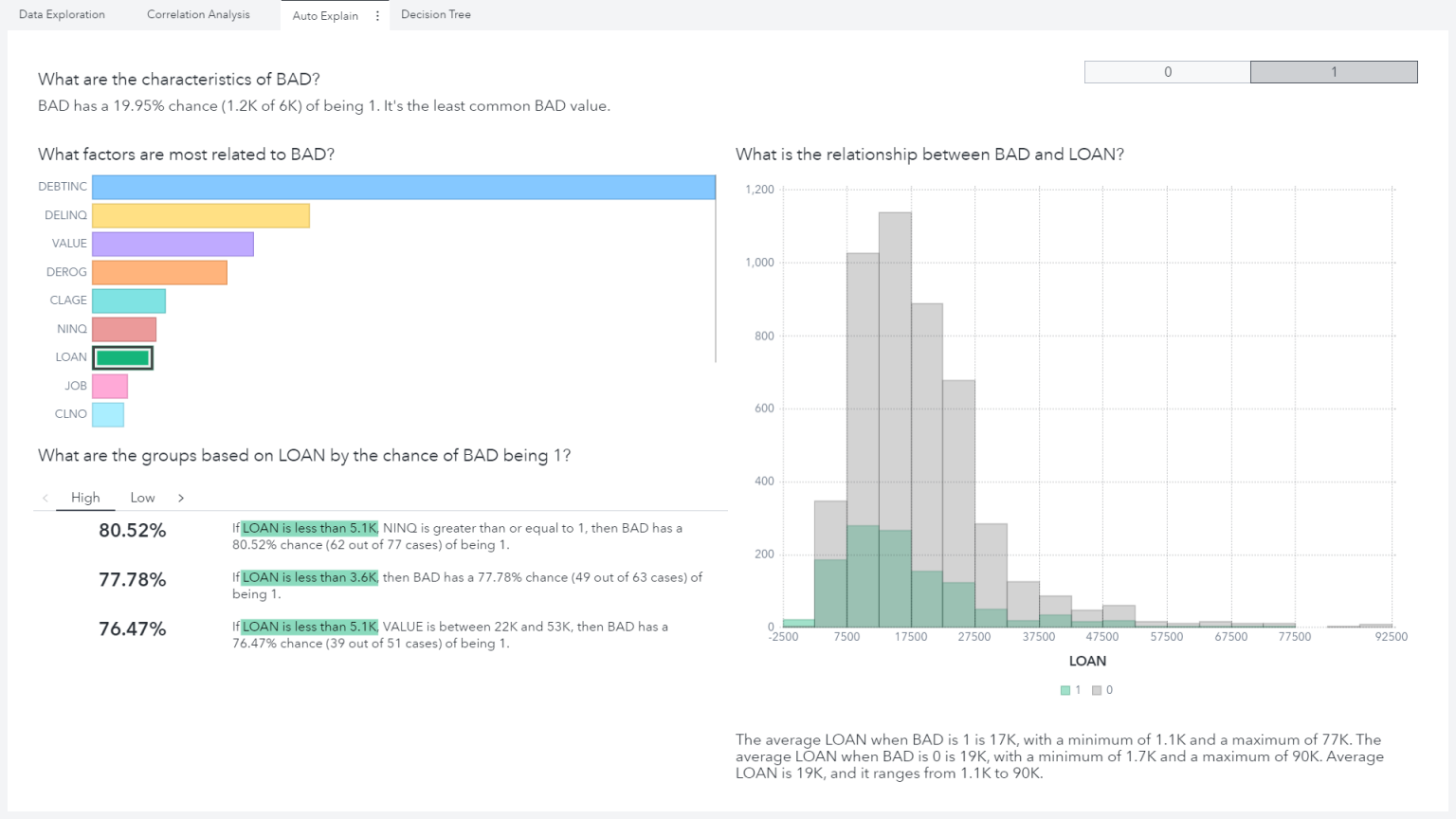Click the 80.52% group description text
The height and width of the screenshot is (819, 1456).
(x=457, y=537)
